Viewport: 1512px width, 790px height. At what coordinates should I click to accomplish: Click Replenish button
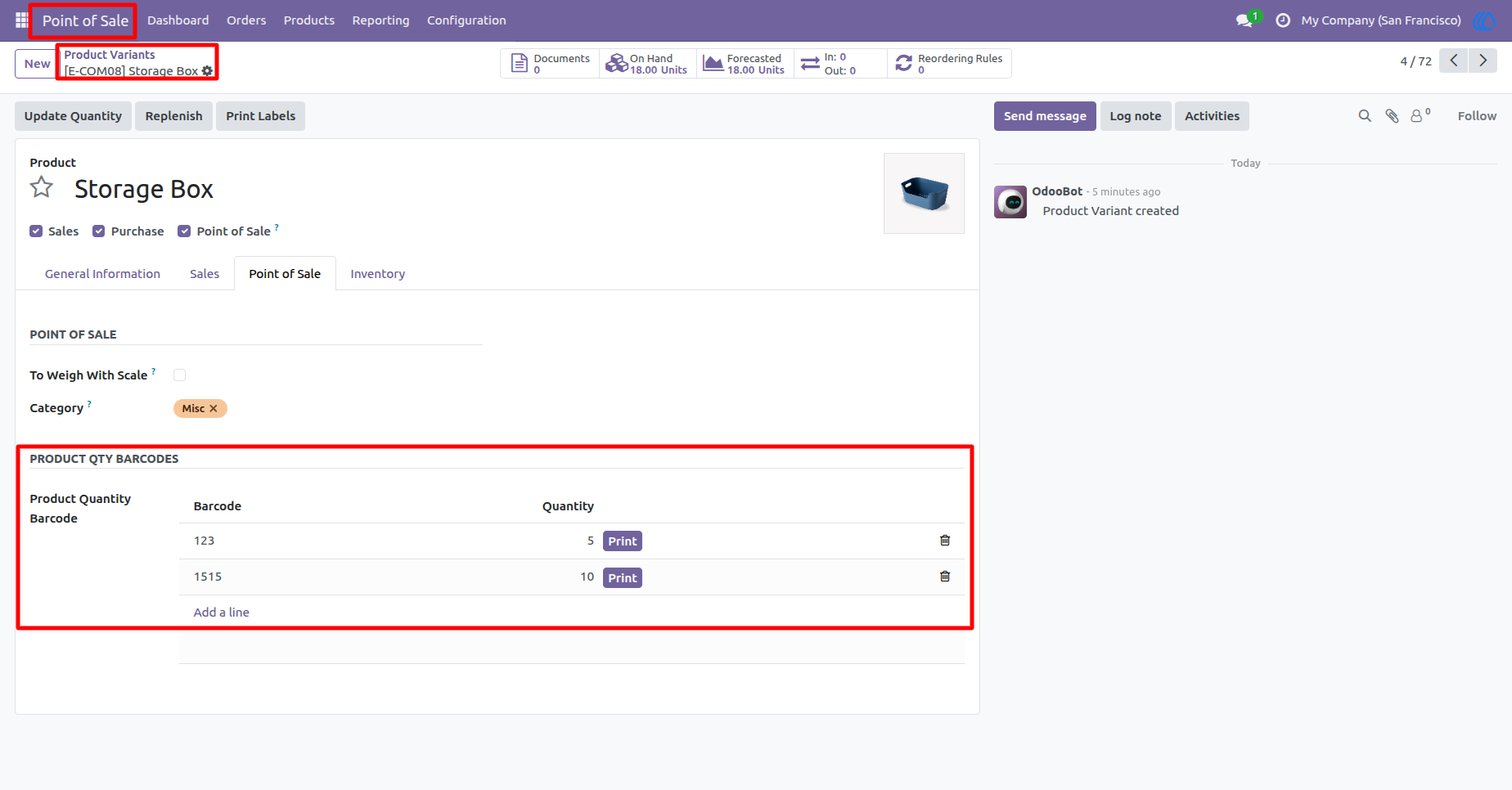click(173, 116)
